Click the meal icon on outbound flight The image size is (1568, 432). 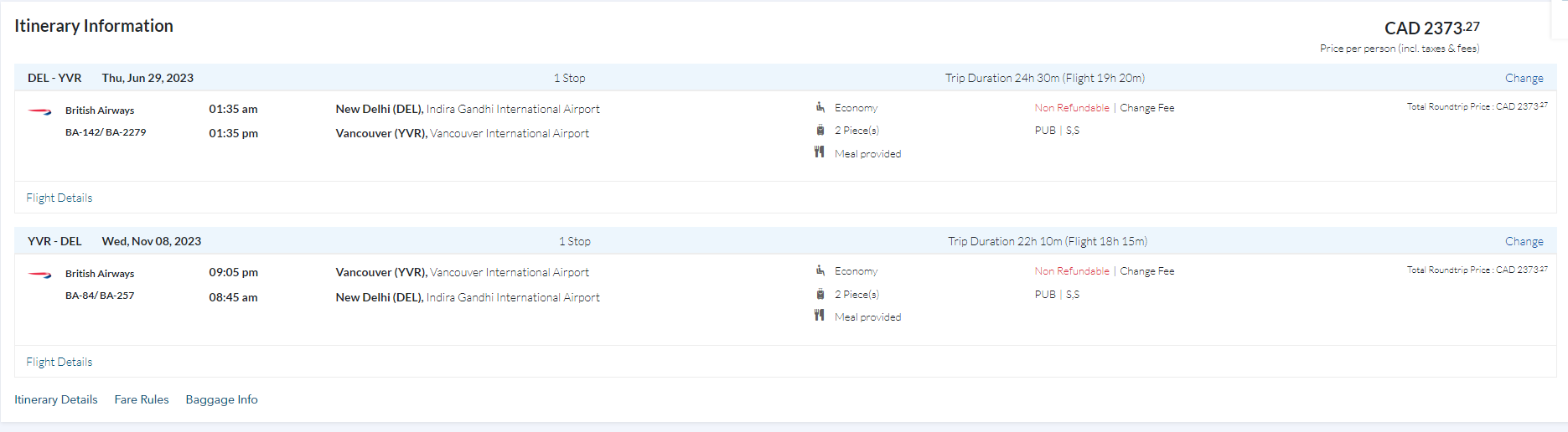(x=819, y=152)
